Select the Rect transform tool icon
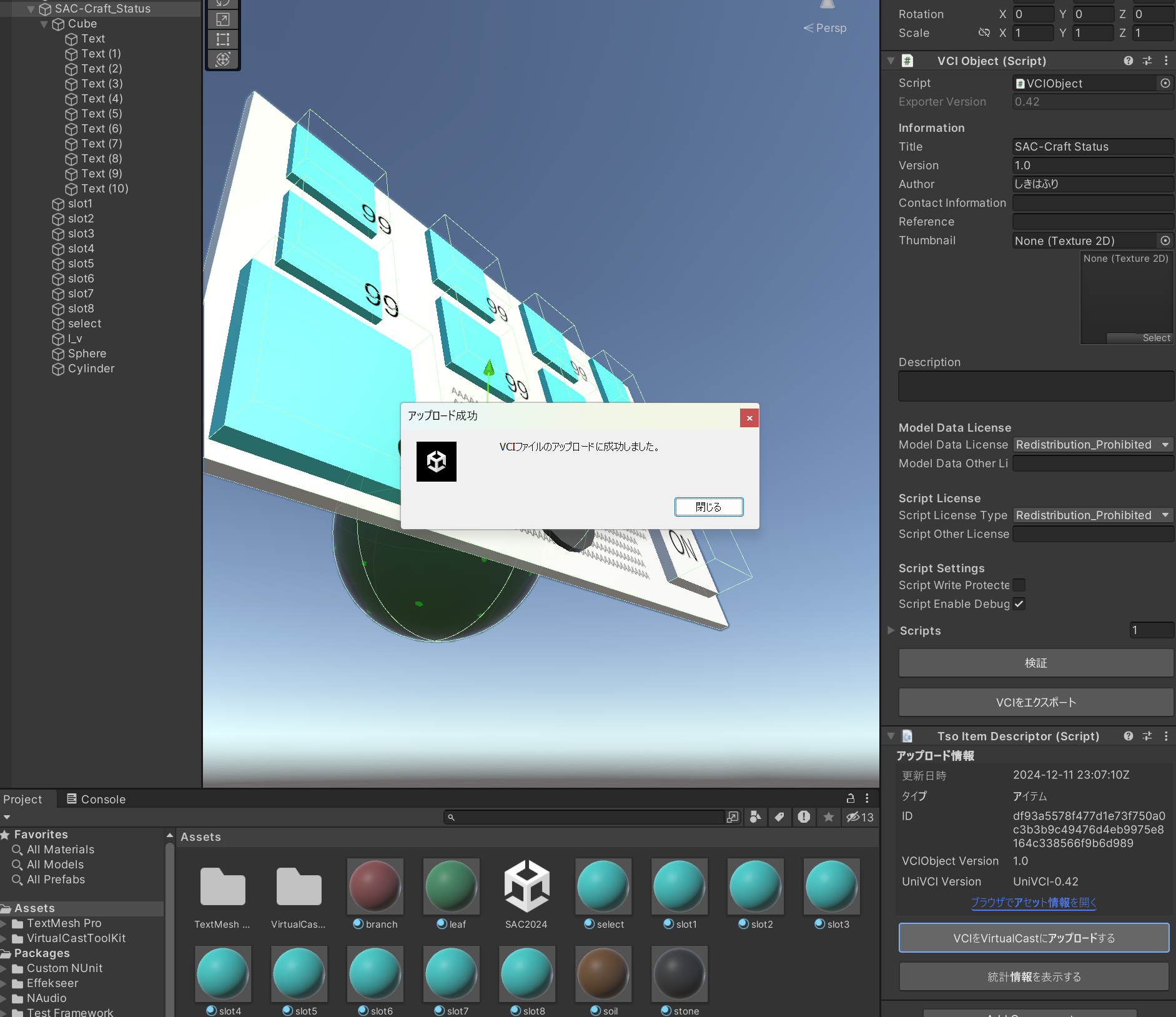Viewport: 1176px width, 1017px height. point(223,39)
